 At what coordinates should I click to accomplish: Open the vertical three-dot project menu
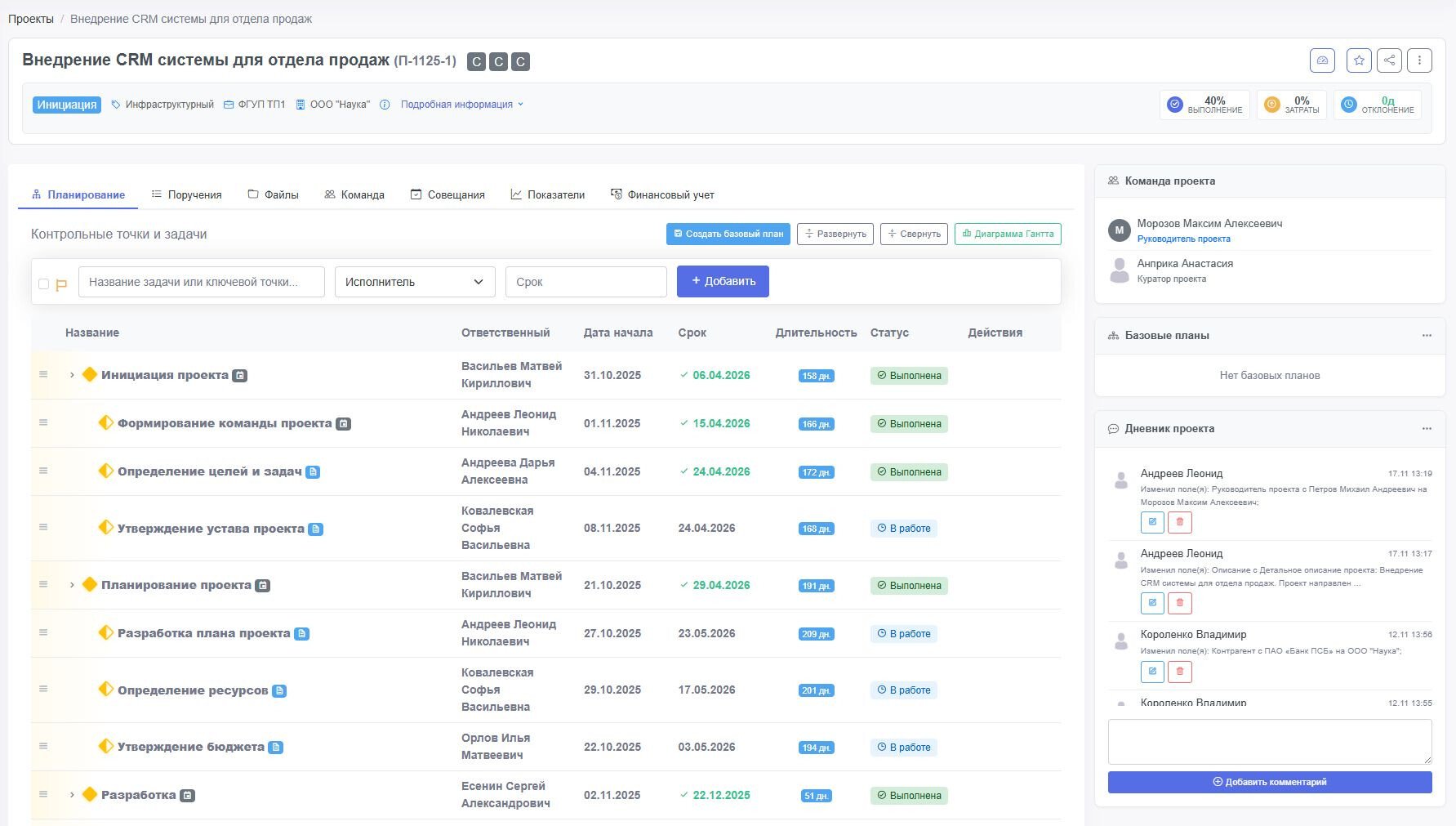coord(1419,60)
